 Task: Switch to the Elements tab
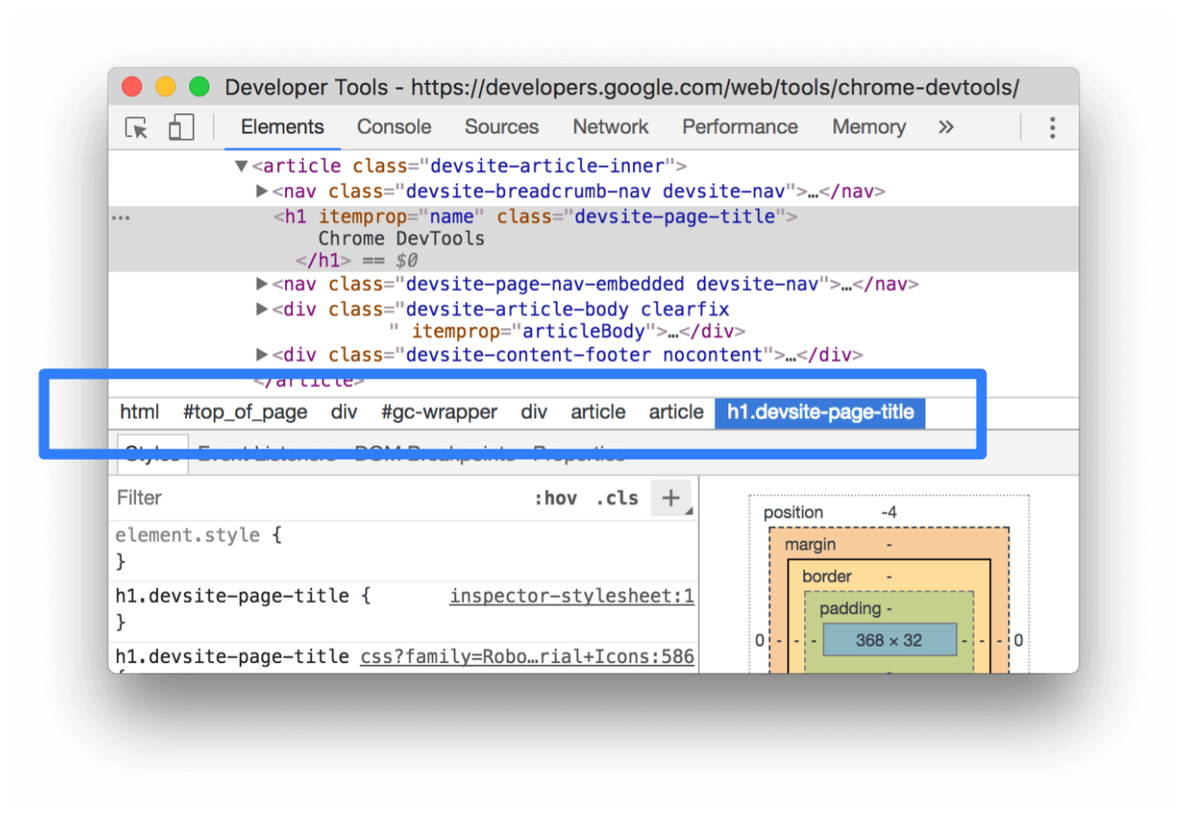point(282,127)
